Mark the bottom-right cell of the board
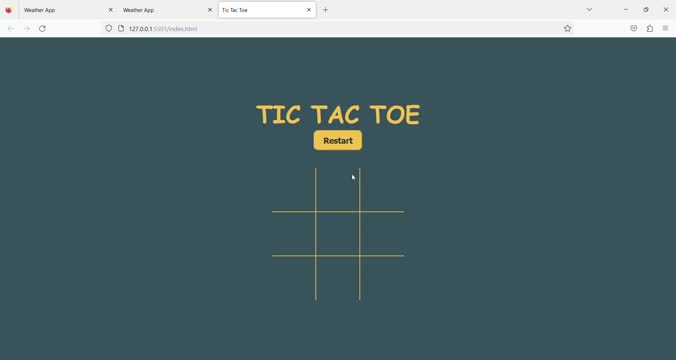676x360 pixels. (382, 278)
